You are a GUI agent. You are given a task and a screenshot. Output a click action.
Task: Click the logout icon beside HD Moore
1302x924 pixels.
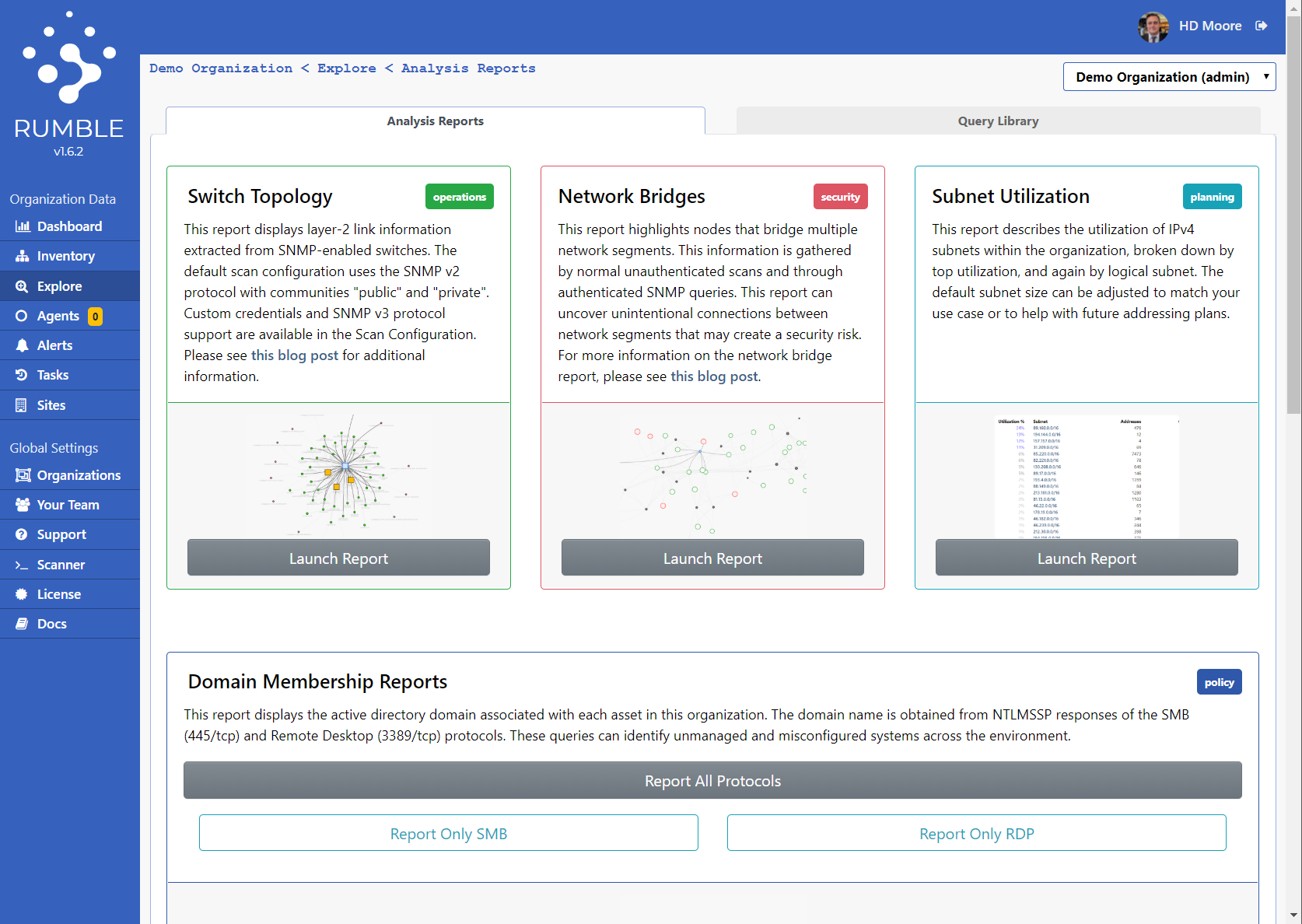click(1261, 26)
